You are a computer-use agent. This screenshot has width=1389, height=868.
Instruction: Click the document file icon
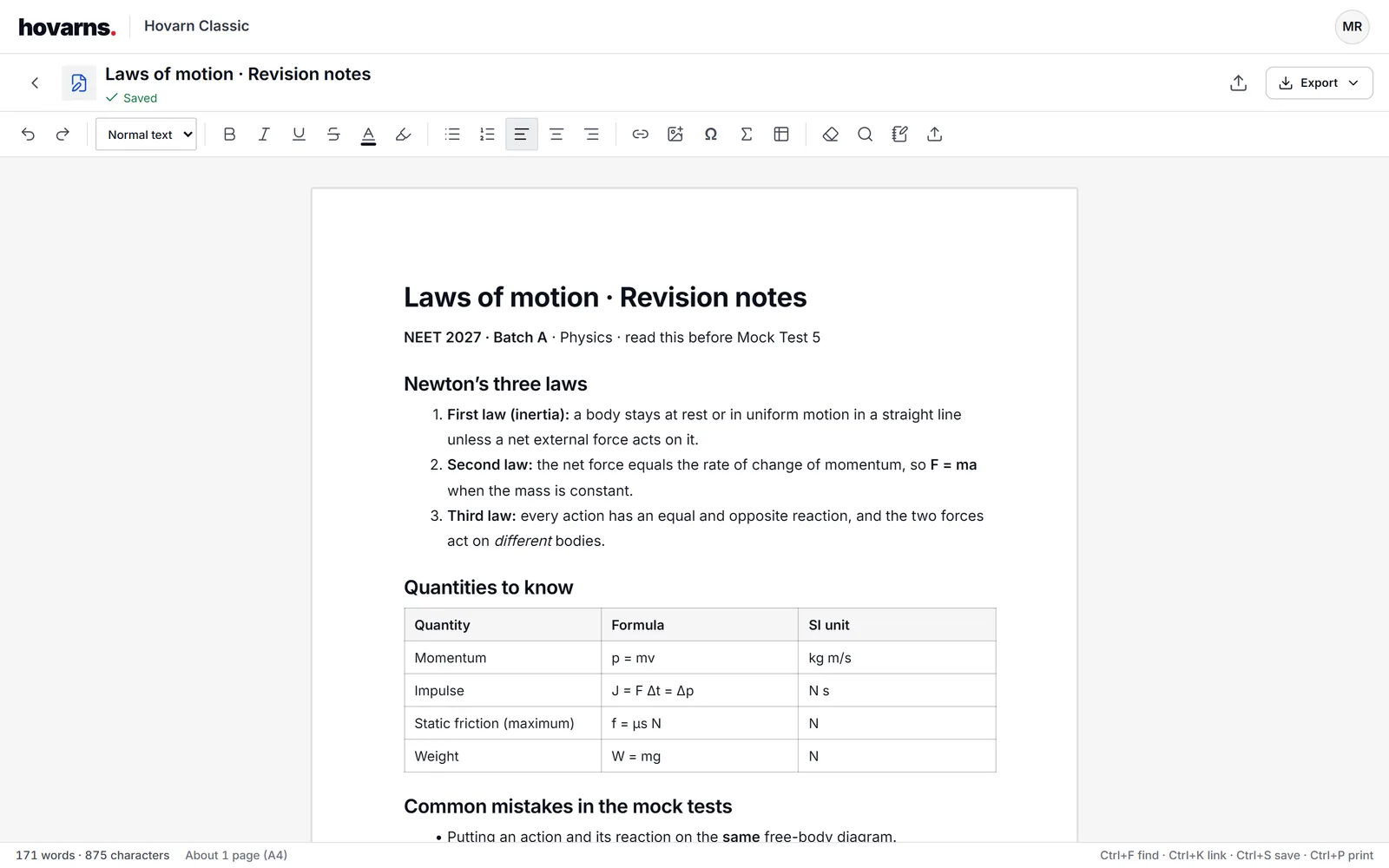(x=79, y=83)
